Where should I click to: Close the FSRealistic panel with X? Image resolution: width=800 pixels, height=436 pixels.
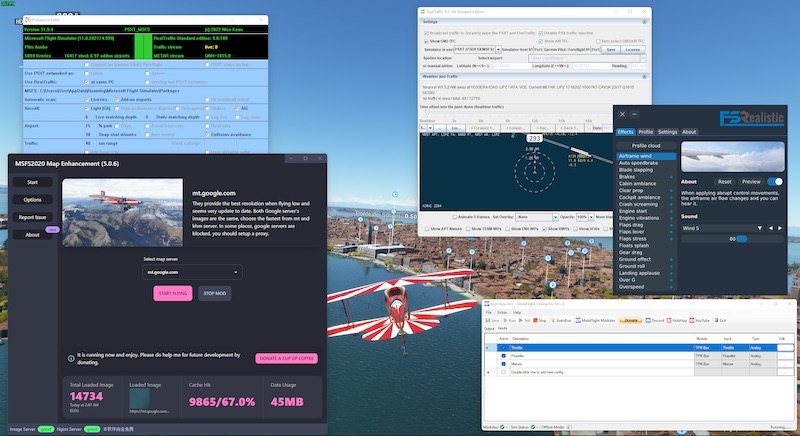tap(622, 114)
